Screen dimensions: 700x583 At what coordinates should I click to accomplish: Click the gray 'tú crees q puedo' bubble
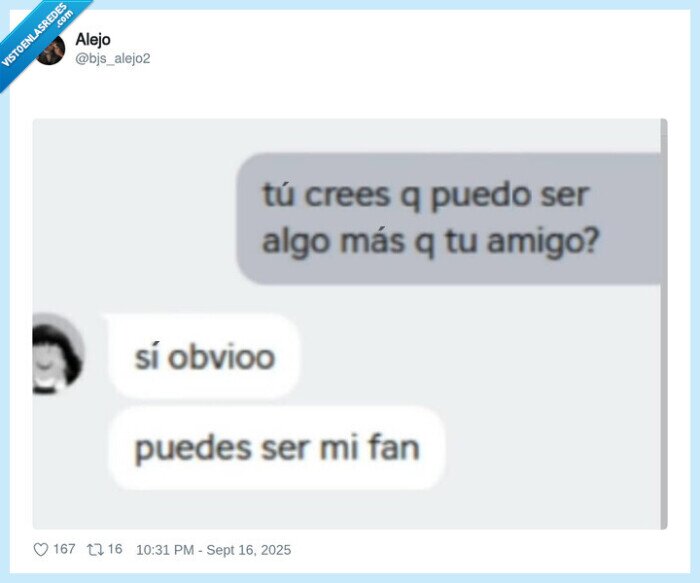click(x=449, y=219)
